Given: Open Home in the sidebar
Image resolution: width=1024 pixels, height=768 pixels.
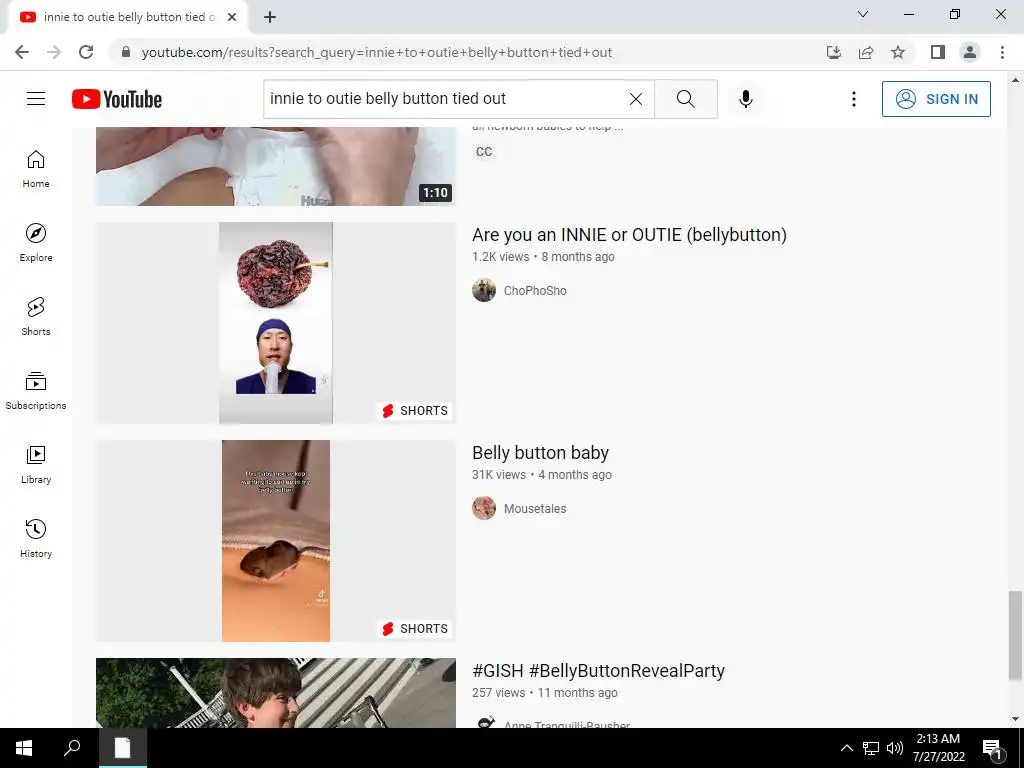Looking at the screenshot, I should tap(36, 169).
